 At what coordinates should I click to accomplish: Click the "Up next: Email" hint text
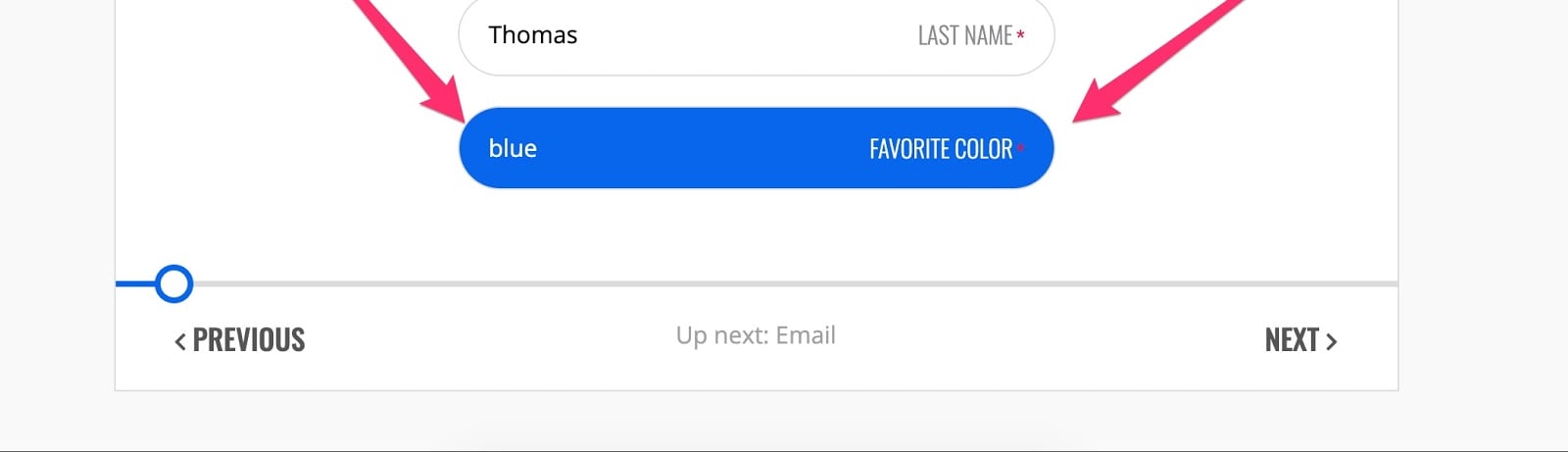756,335
